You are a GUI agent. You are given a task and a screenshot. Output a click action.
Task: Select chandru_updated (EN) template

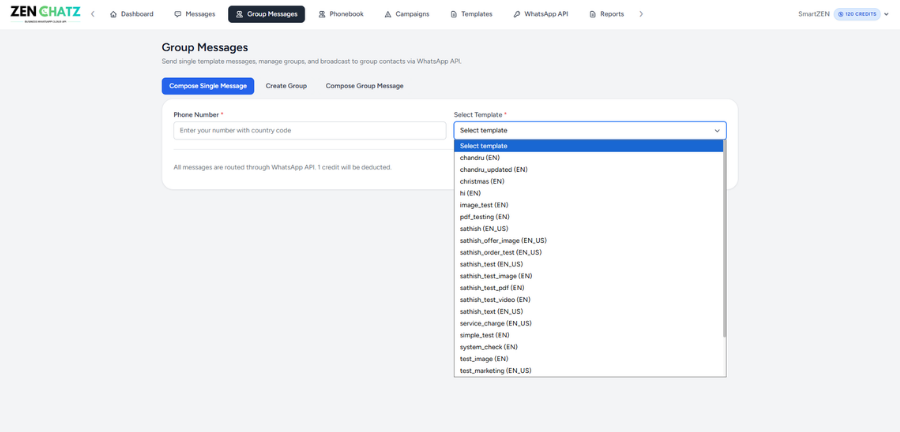(588, 170)
